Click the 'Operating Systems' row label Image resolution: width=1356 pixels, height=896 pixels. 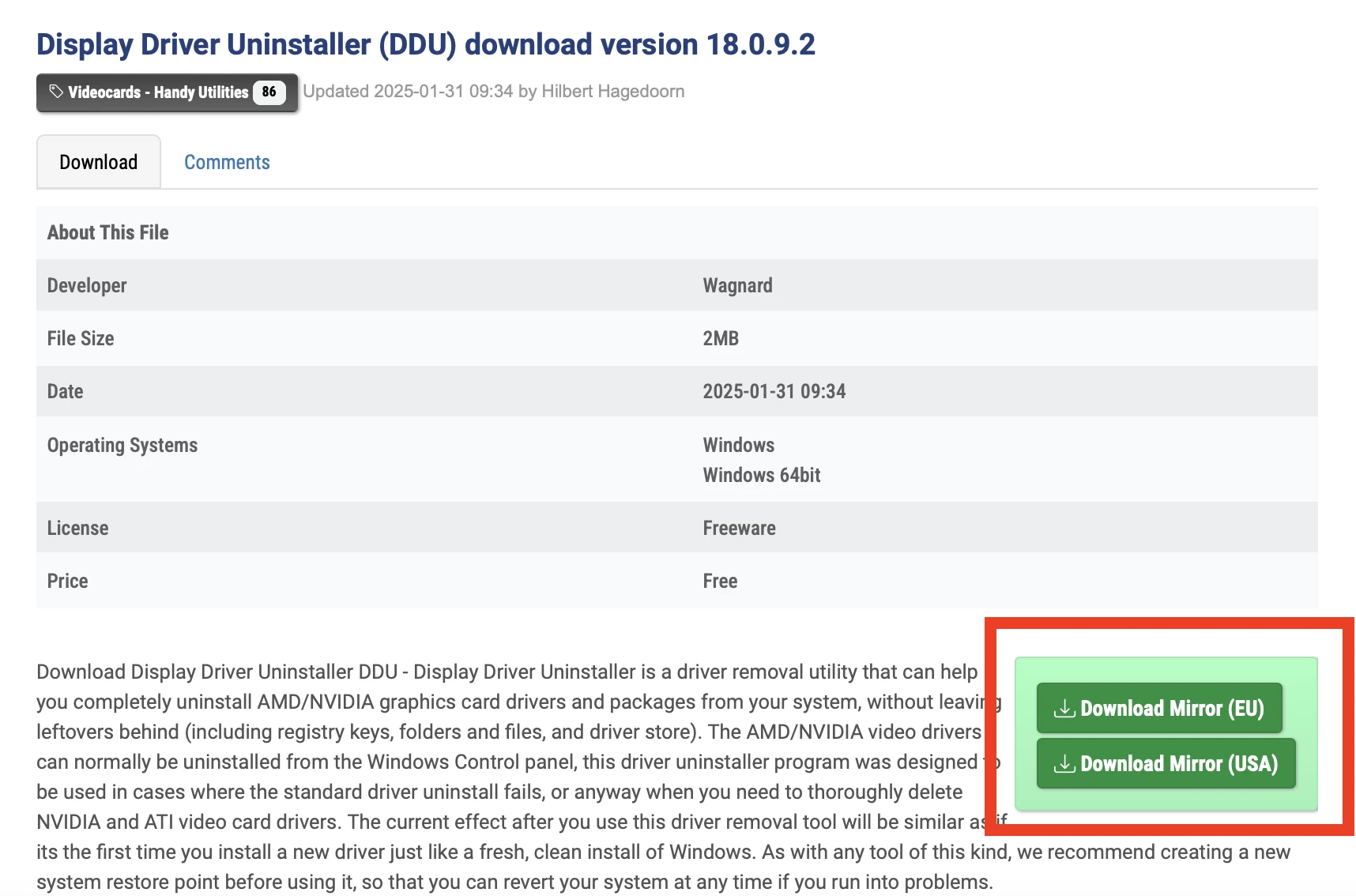[122, 445]
